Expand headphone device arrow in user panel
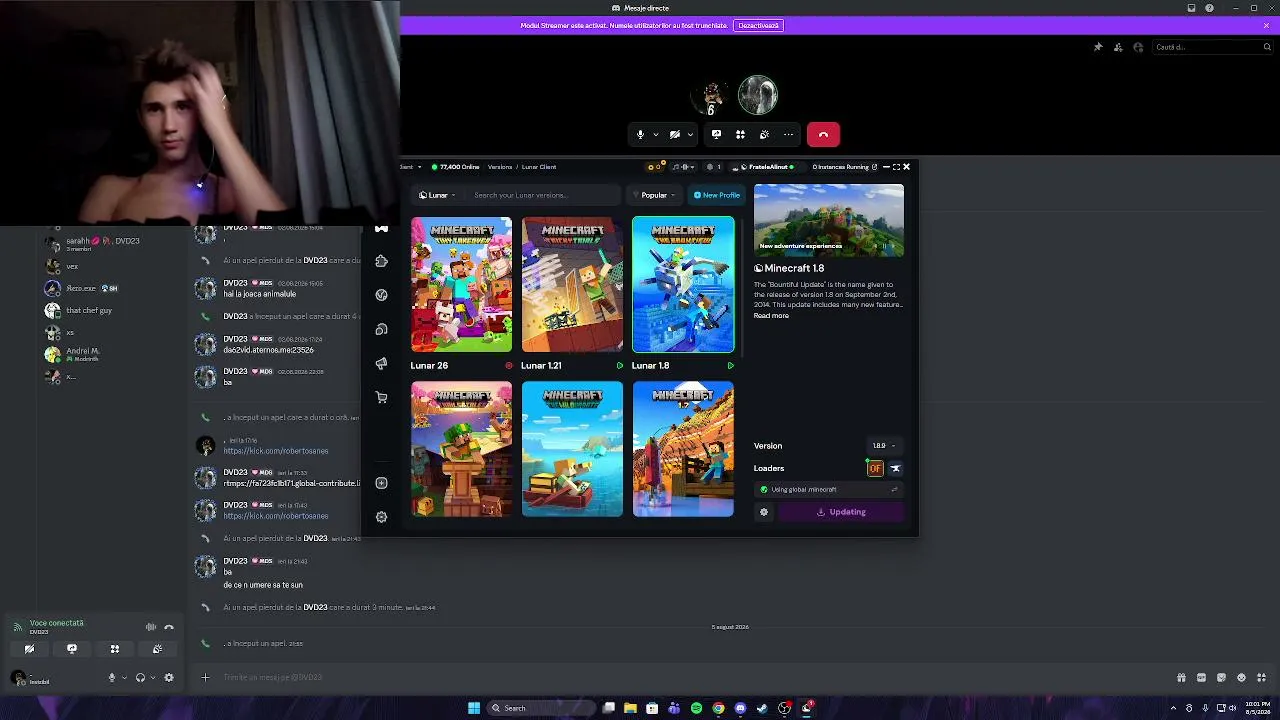The image size is (1280, 720). point(152,677)
